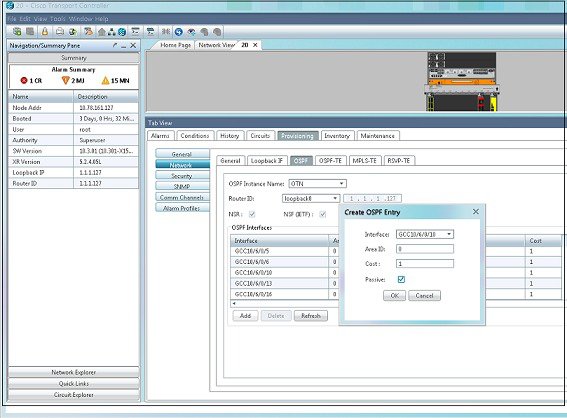Click the link/circuit connector toolbar icon
The width and height of the screenshot is (567, 418).
[x=166, y=32]
